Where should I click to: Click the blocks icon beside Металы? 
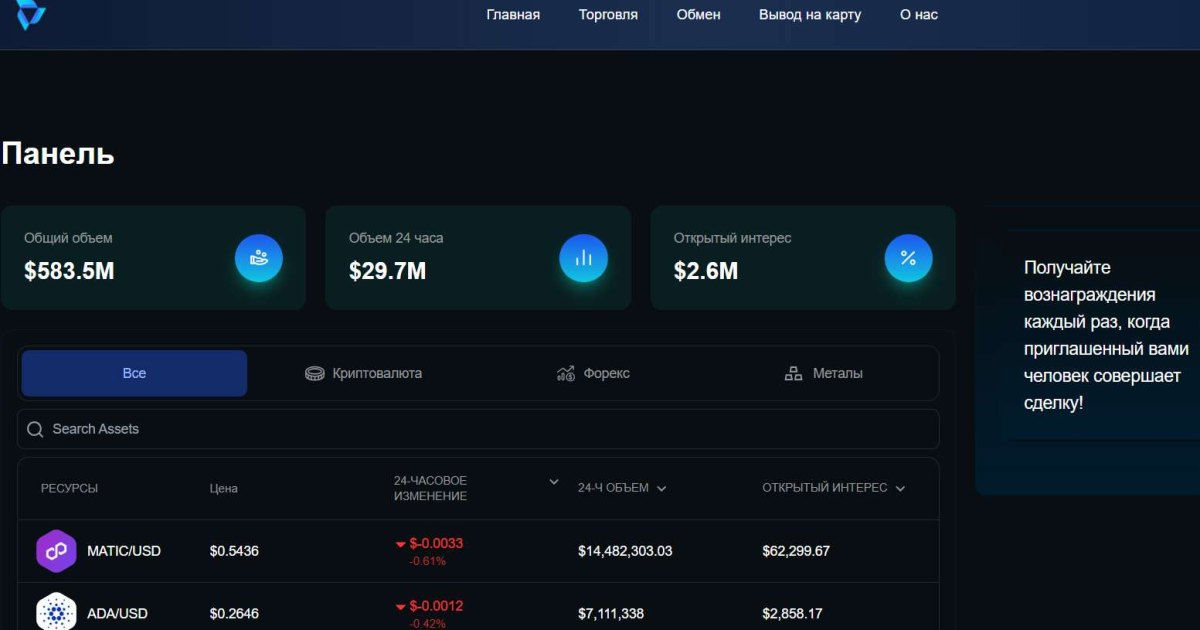(x=794, y=373)
